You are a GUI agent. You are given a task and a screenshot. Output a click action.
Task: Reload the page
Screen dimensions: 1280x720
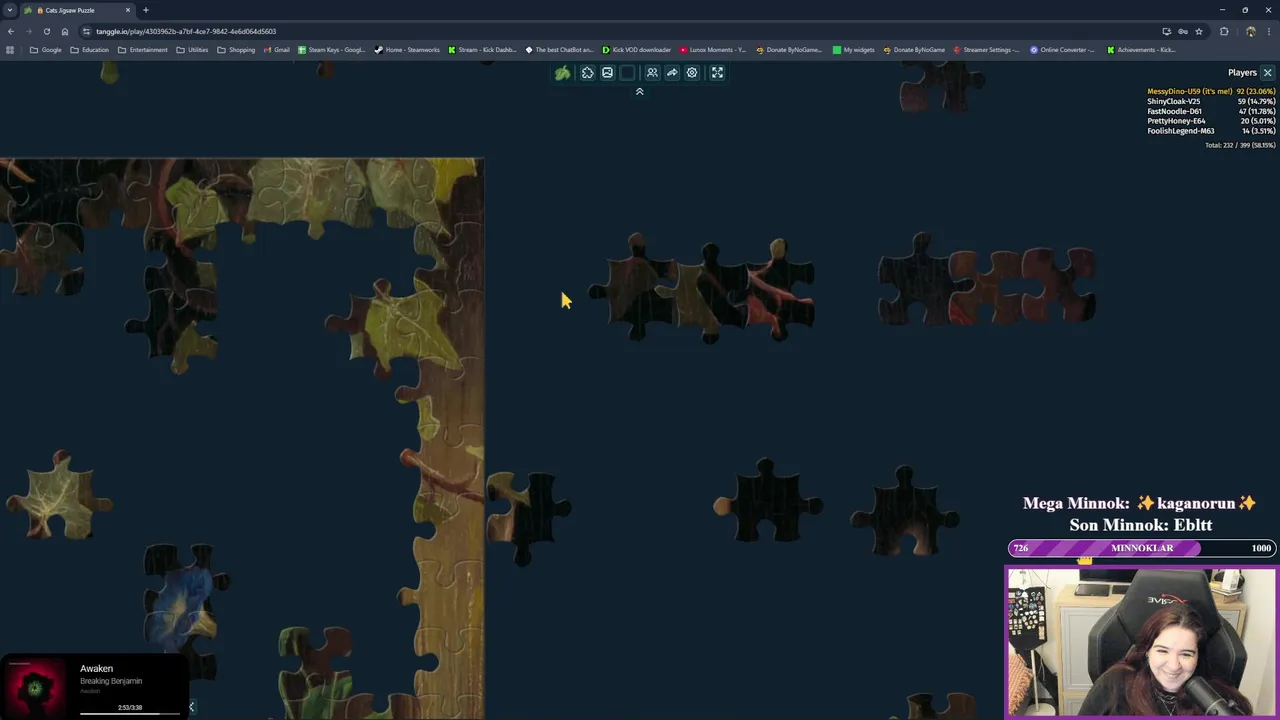click(x=46, y=31)
